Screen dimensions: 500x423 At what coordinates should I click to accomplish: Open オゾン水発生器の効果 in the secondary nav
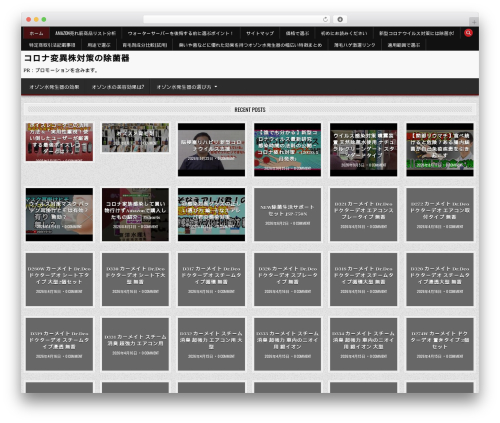pyautogui.click(x=54, y=87)
